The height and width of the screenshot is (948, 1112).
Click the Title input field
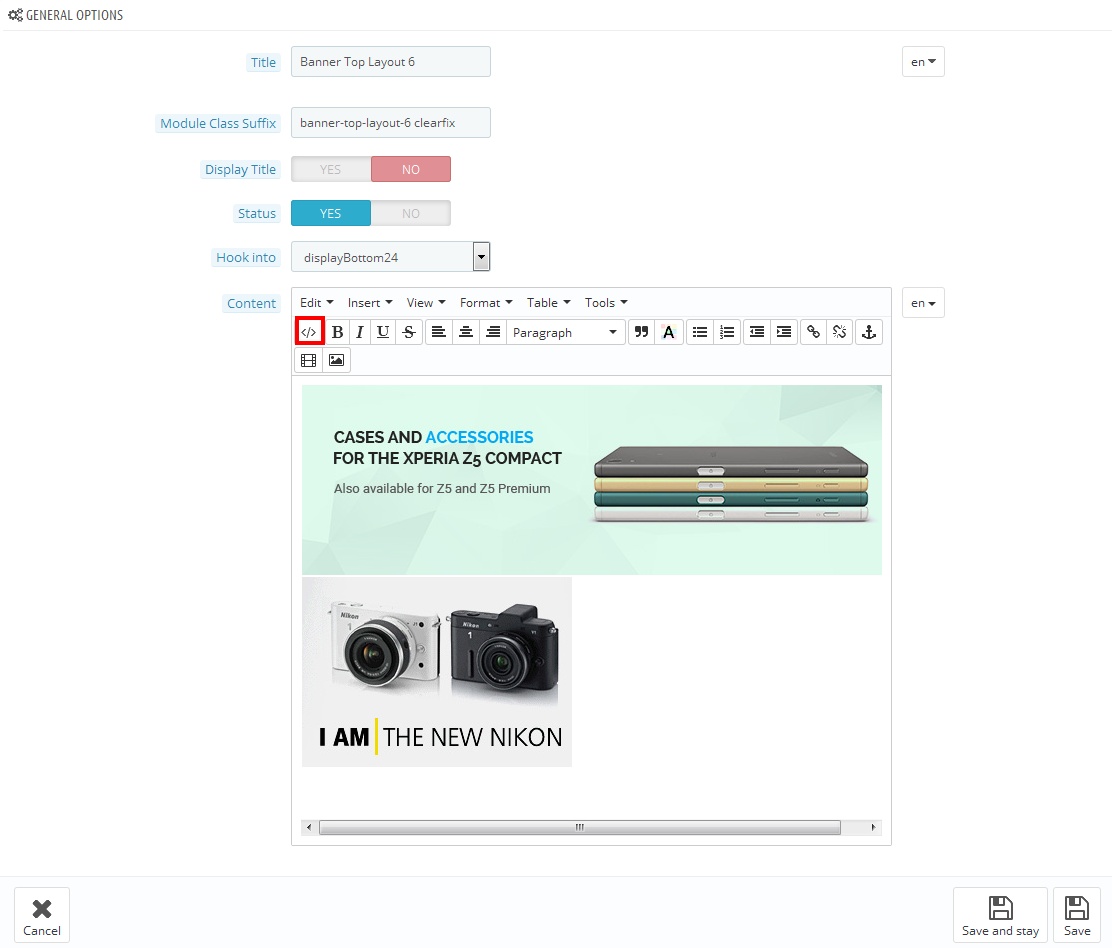(x=391, y=62)
